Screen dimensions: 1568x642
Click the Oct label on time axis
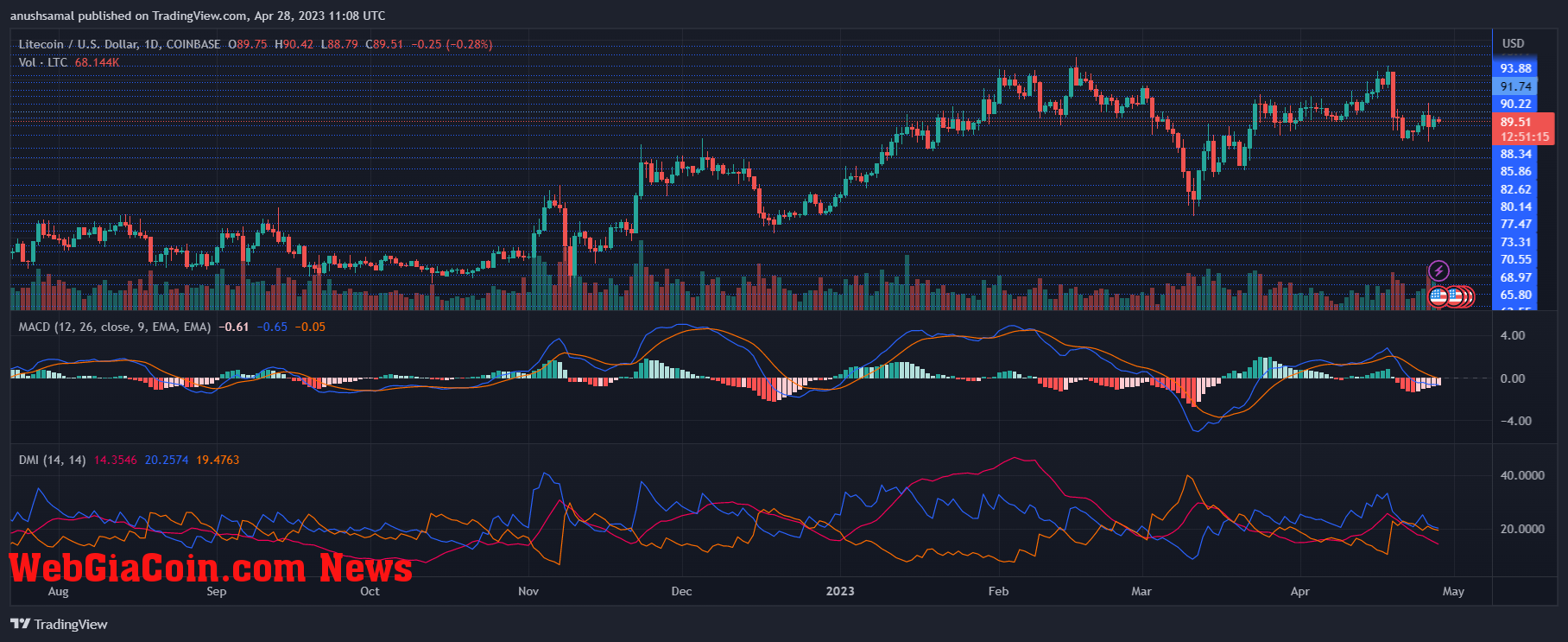[370, 592]
